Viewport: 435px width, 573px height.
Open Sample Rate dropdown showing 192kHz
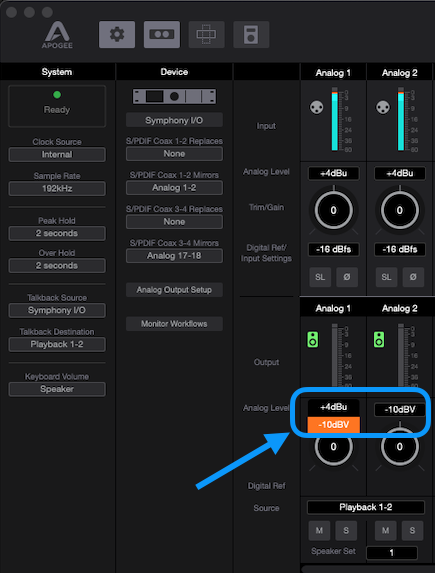click(x=57, y=189)
